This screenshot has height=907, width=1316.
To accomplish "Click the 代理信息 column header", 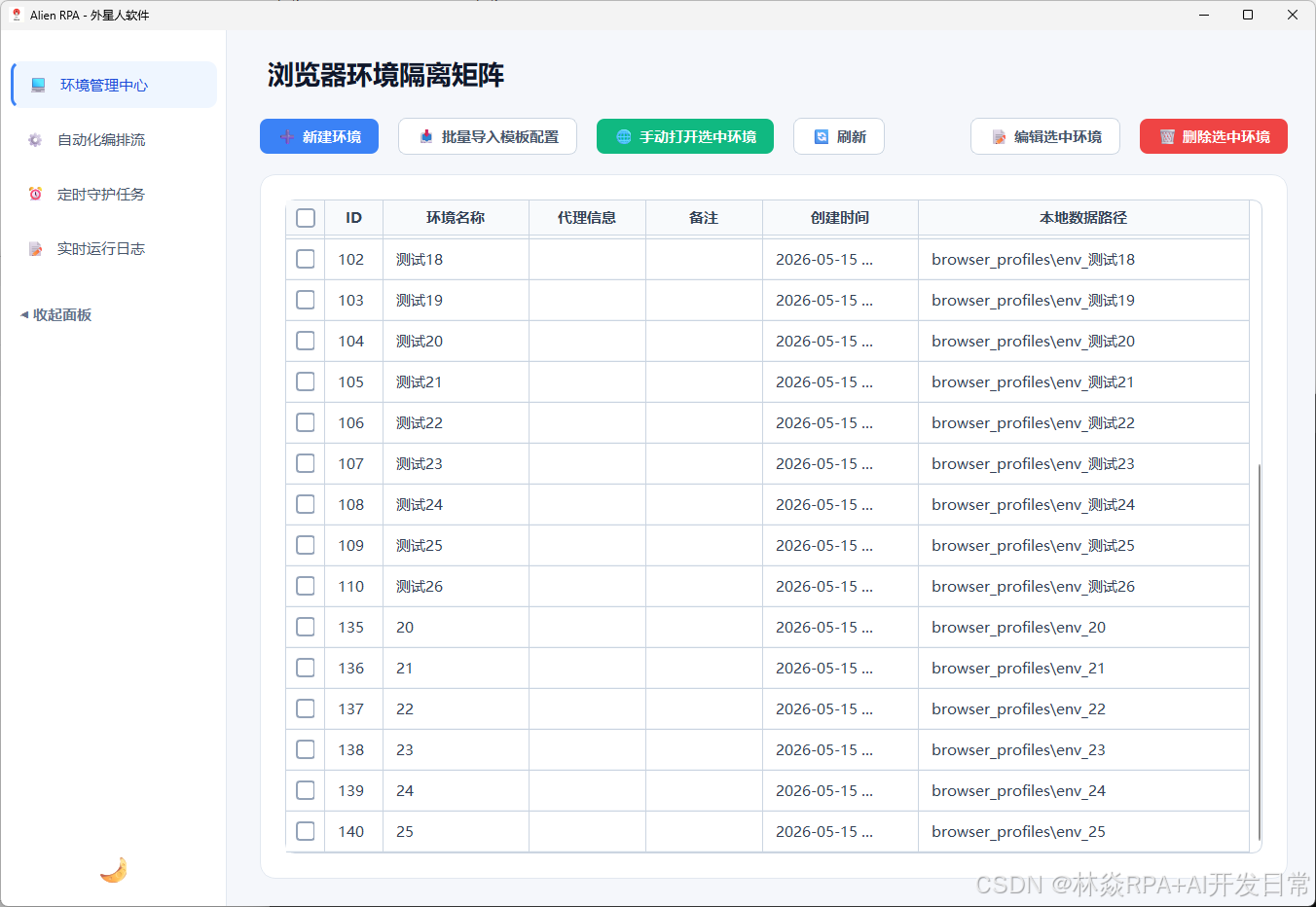I will [x=587, y=218].
